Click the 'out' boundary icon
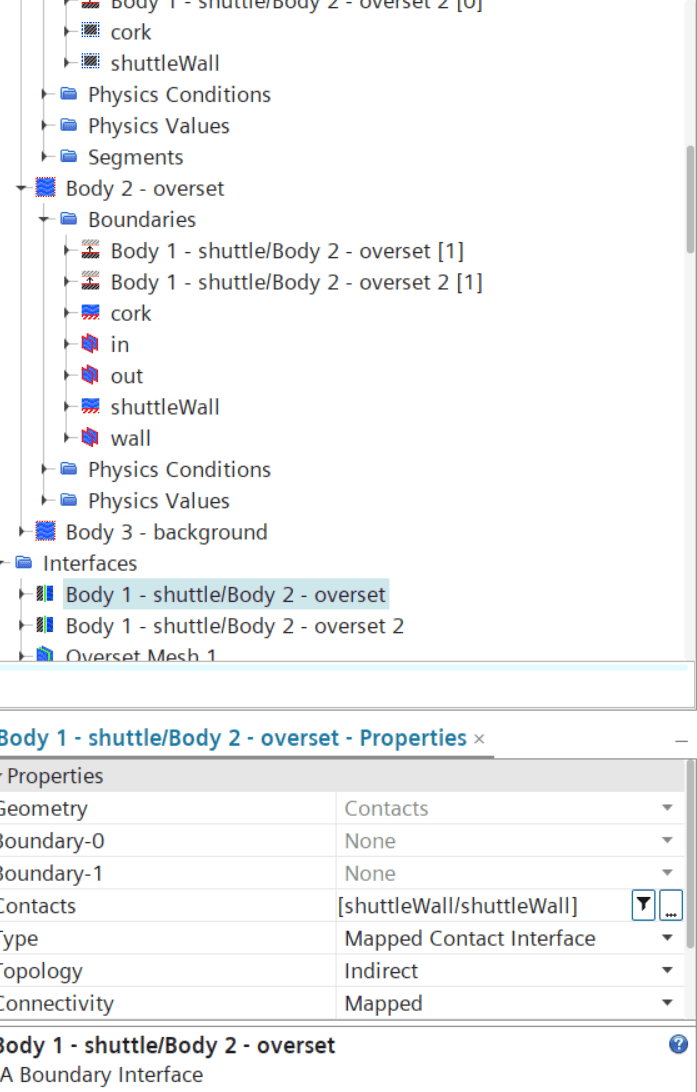The width and height of the screenshot is (697, 1092). point(91,375)
